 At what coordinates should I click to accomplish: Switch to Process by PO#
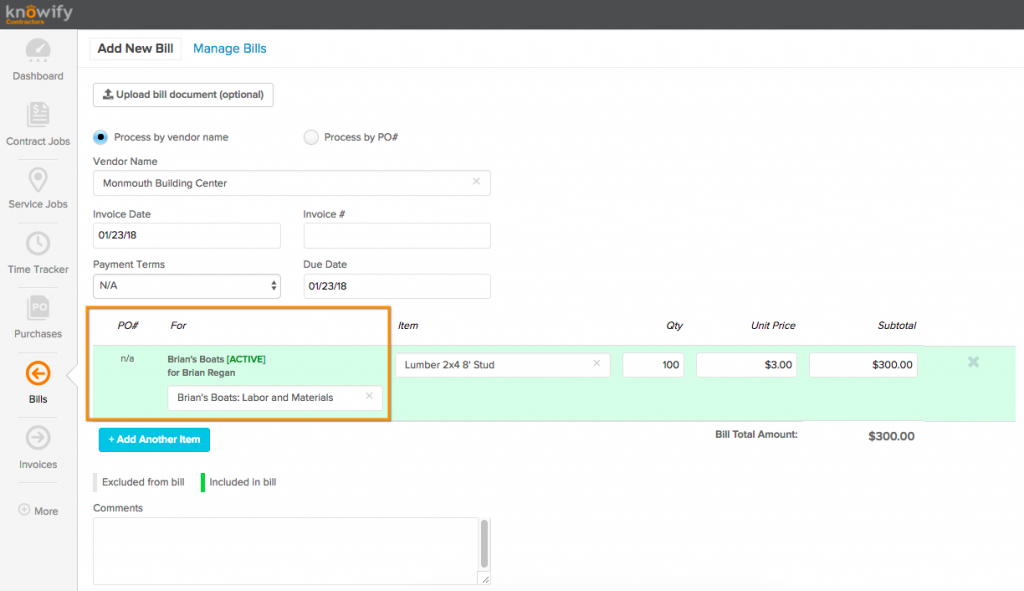pyautogui.click(x=311, y=138)
